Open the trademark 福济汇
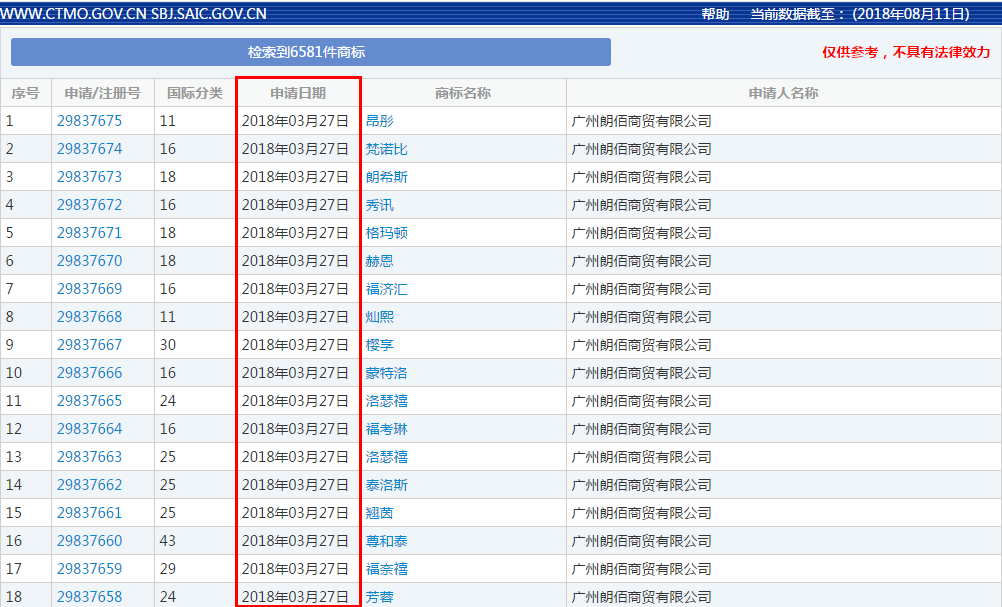The height and width of the screenshot is (607, 1002). click(x=387, y=289)
